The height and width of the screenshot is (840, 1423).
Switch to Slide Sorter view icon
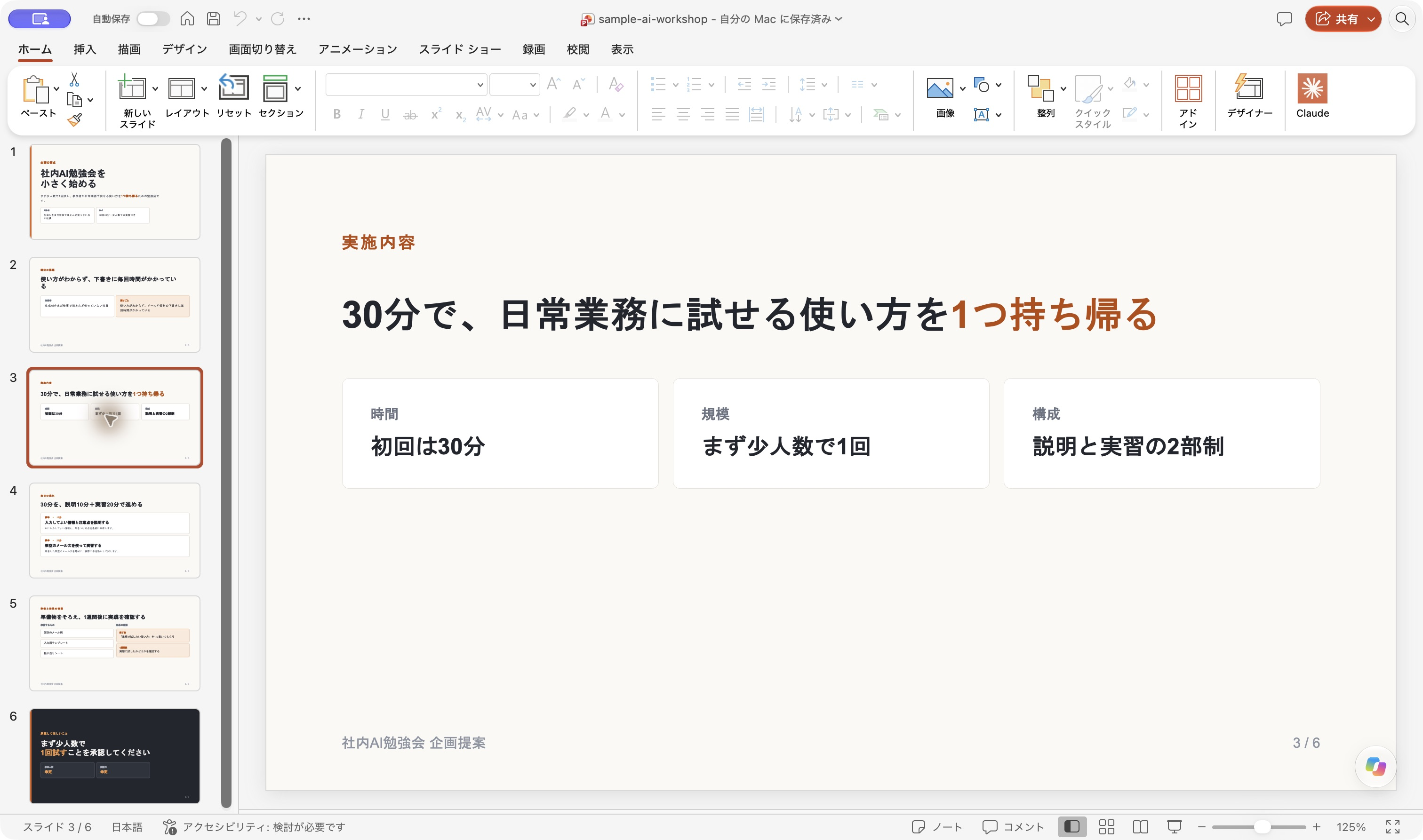pos(1106,827)
